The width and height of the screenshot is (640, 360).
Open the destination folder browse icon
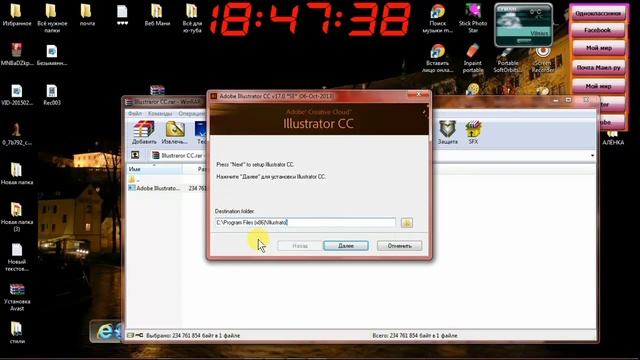(407, 222)
